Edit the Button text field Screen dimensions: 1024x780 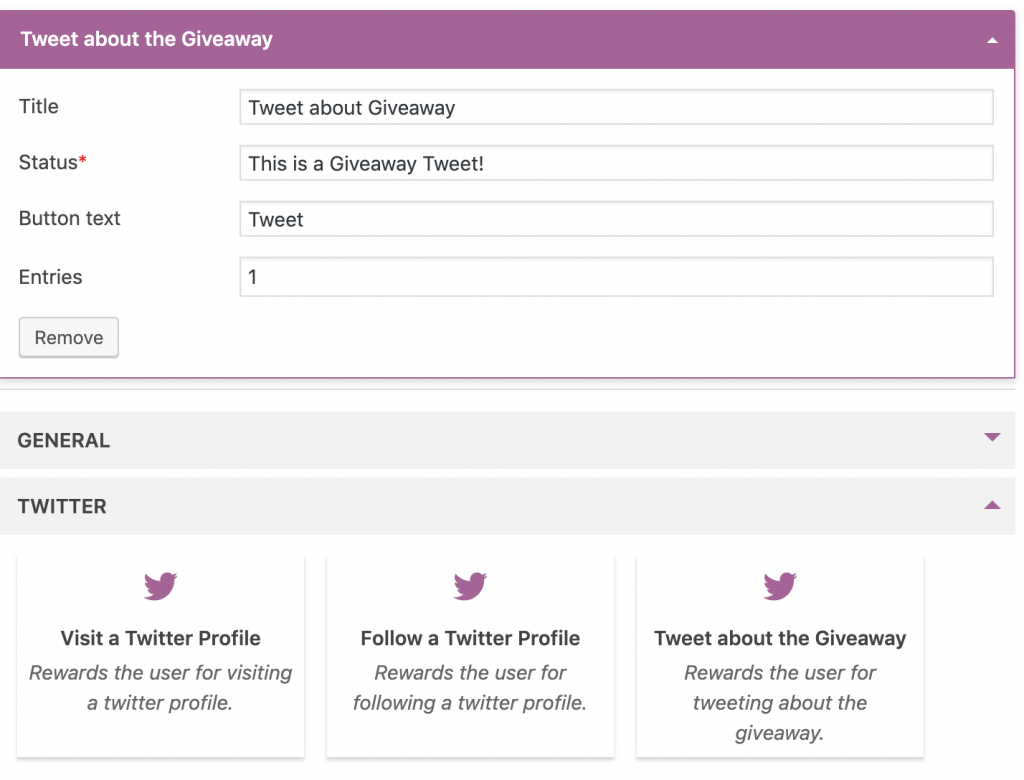click(x=616, y=219)
